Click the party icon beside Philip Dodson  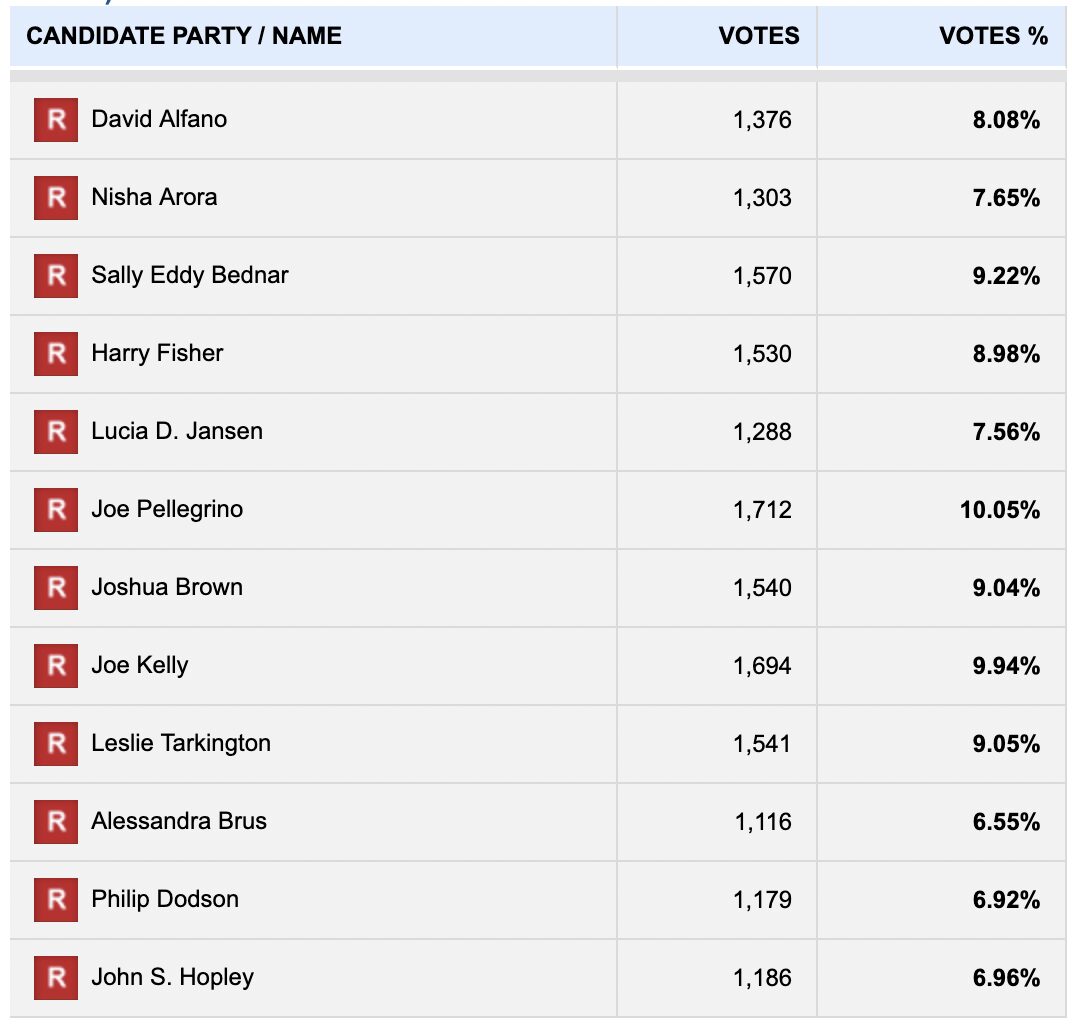tap(56, 900)
